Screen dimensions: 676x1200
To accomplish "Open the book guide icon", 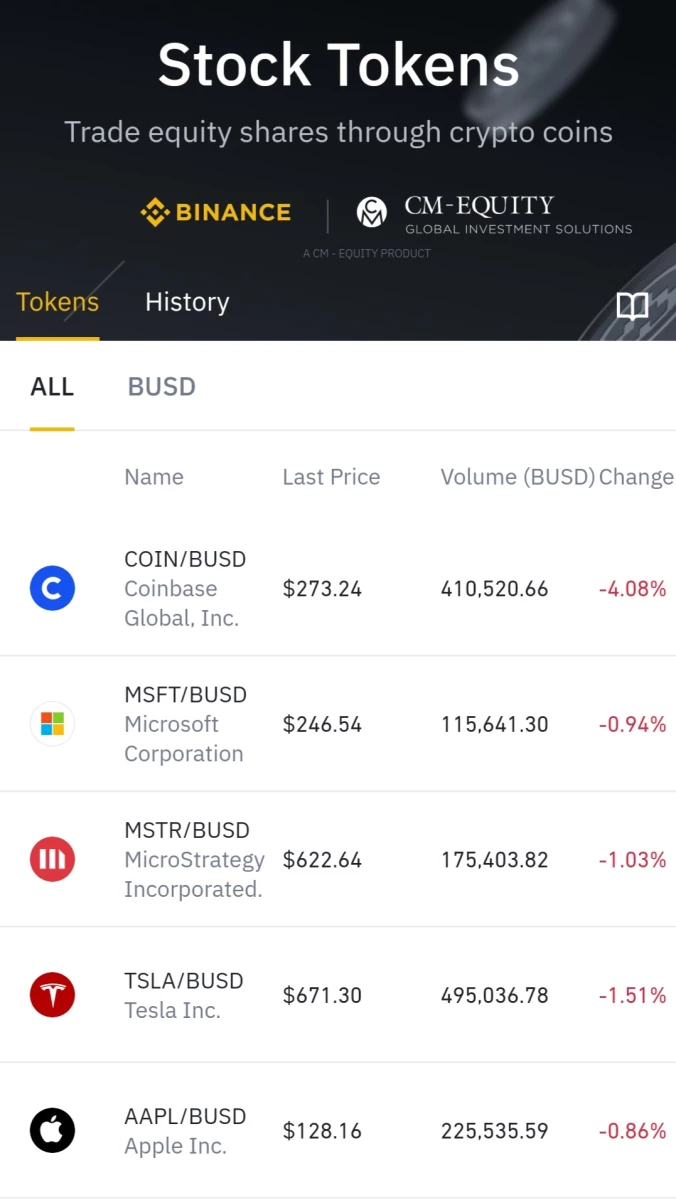I will pos(632,306).
